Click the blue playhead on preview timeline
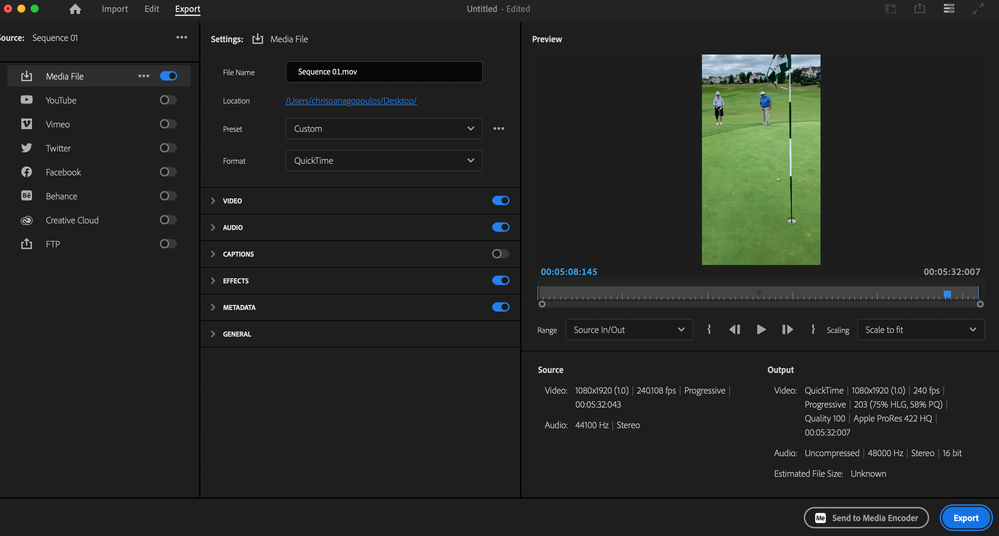The image size is (999, 536). (947, 294)
